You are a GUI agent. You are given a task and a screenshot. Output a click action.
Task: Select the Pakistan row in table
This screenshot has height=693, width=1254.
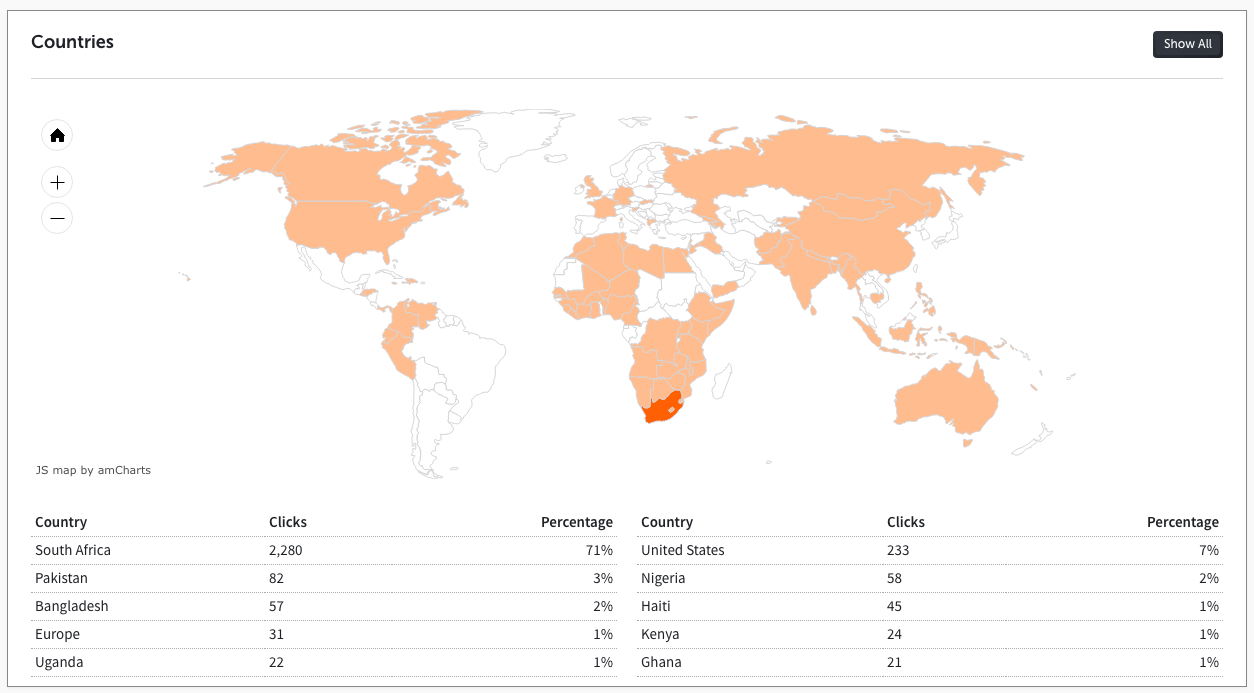tap(62, 578)
